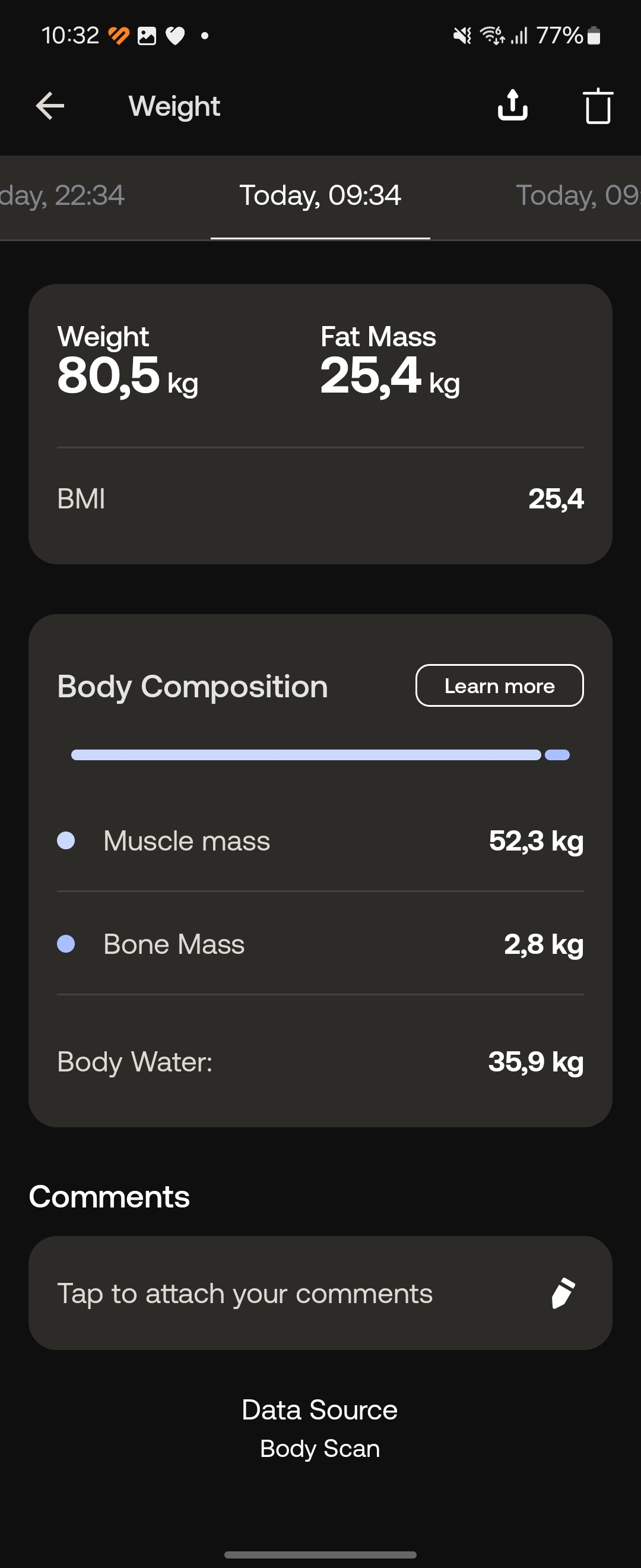Open Learn more about Body Composition
Viewport: 641px width, 1568px height.
499,685
